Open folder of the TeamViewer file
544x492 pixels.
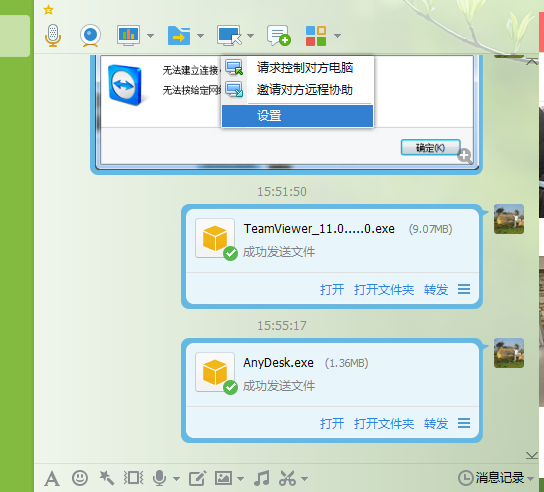[x=384, y=289]
